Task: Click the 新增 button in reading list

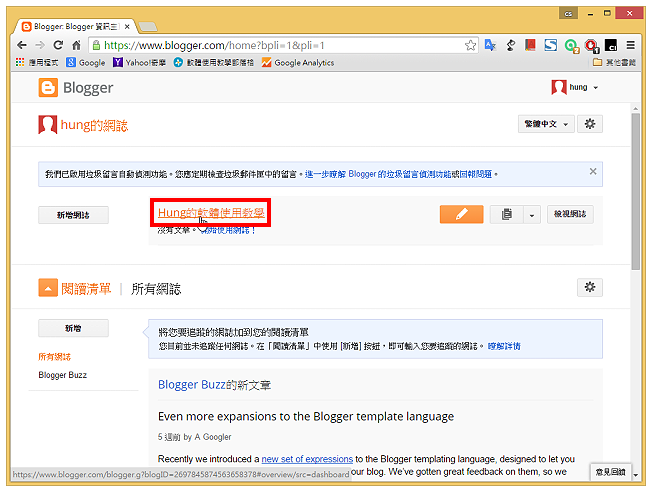Action: (x=73, y=328)
